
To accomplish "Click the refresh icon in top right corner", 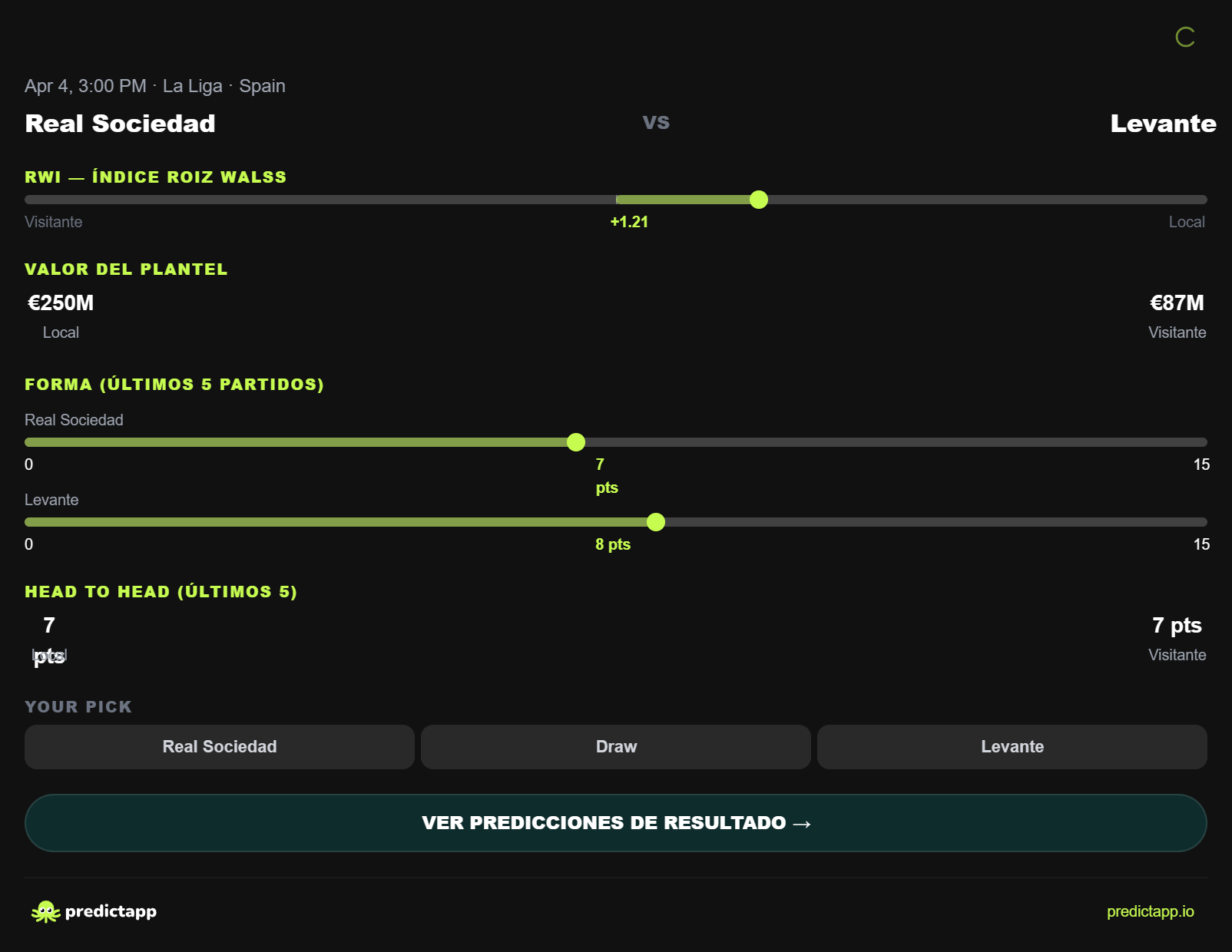I will pyautogui.click(x=1185, y=37).
